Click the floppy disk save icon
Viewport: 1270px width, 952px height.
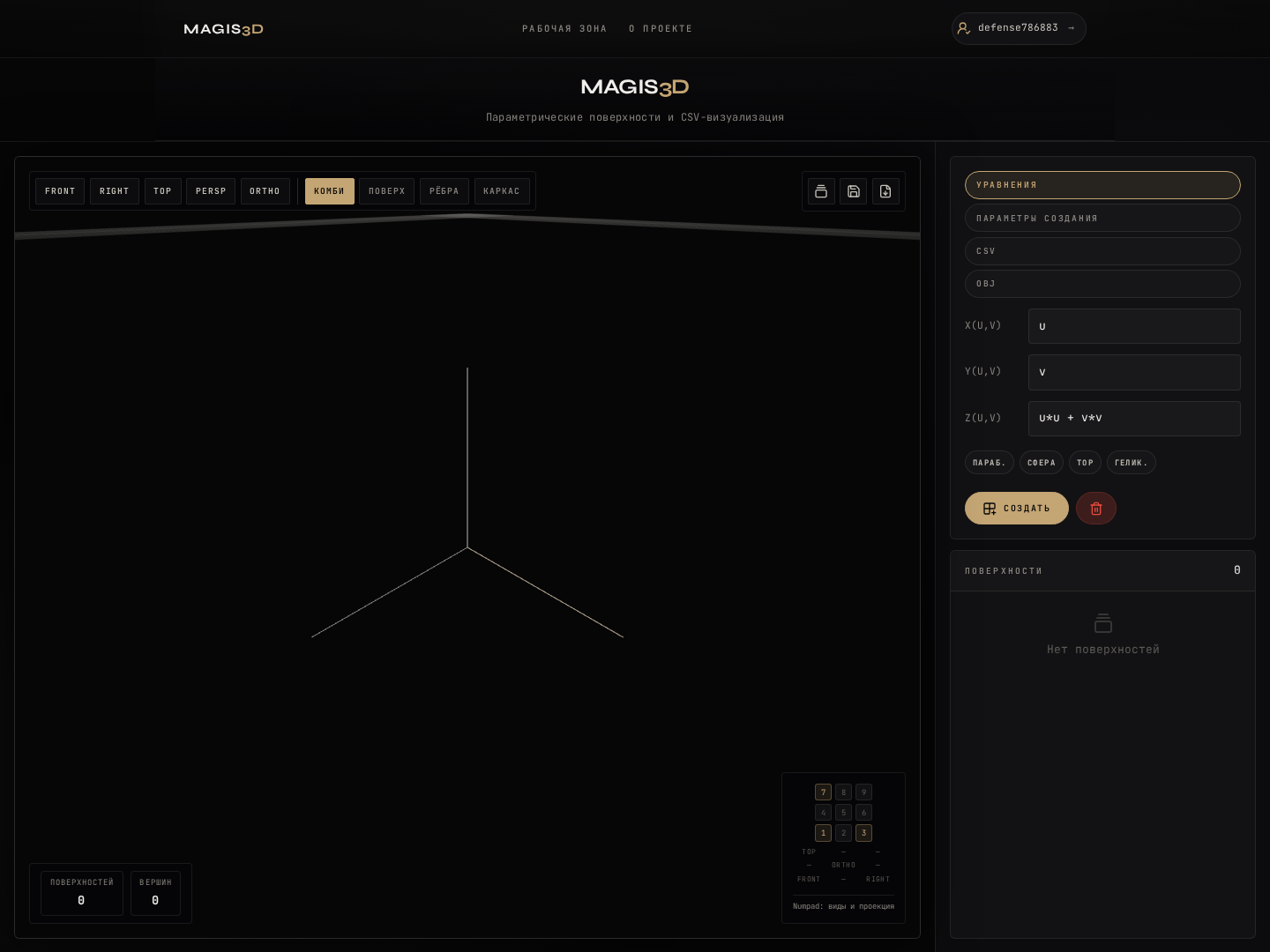854,191
